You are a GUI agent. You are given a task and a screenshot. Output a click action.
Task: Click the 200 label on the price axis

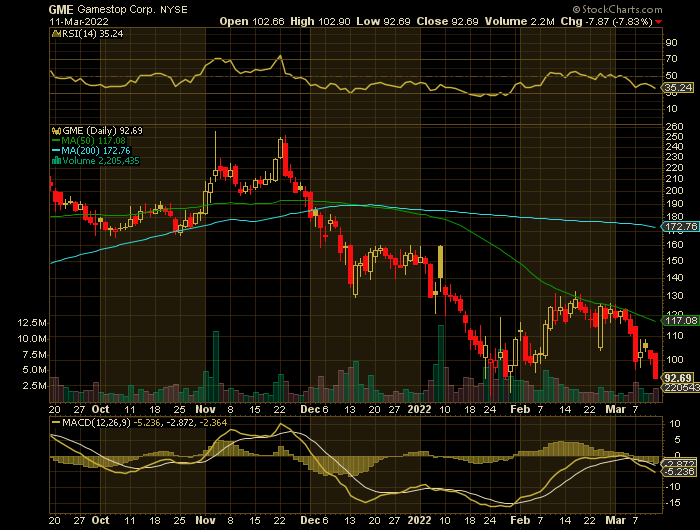pos(674,191)
